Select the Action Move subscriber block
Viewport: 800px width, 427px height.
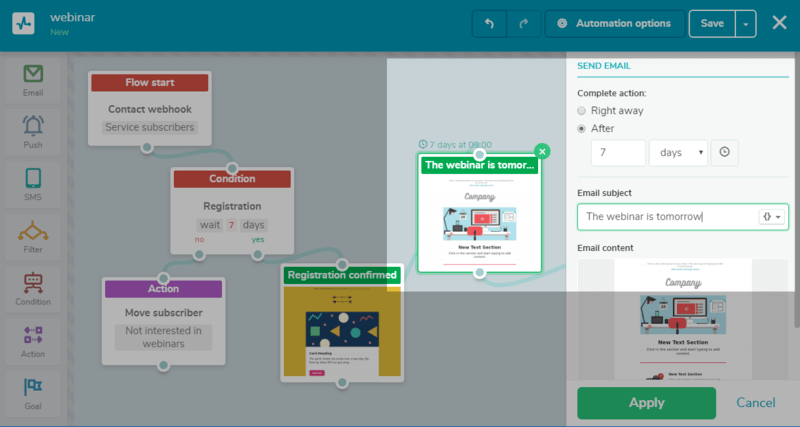163,321
